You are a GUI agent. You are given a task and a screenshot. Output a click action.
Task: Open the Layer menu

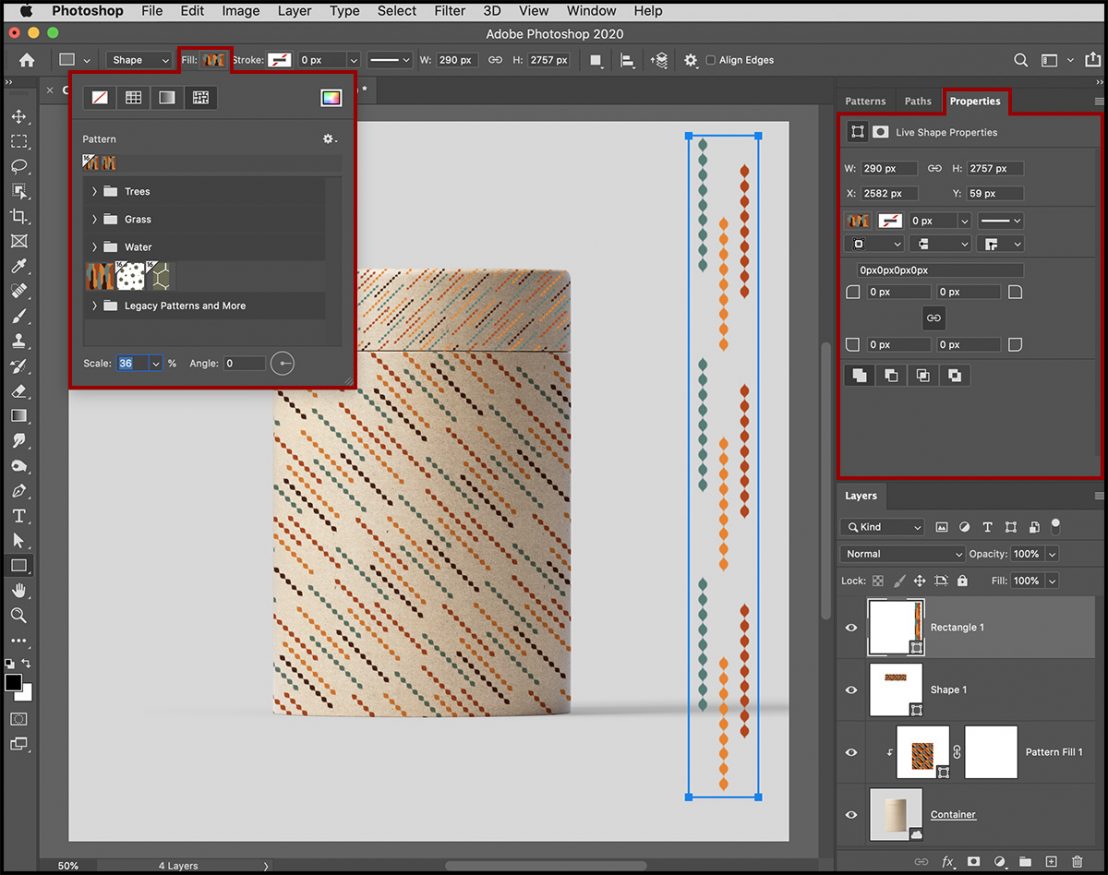(x=294, y=11)
